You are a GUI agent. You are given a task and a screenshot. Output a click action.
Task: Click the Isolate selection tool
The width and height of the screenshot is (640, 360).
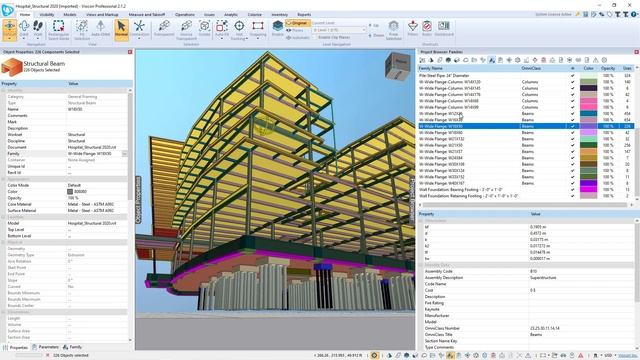click(x=204, y=29)
